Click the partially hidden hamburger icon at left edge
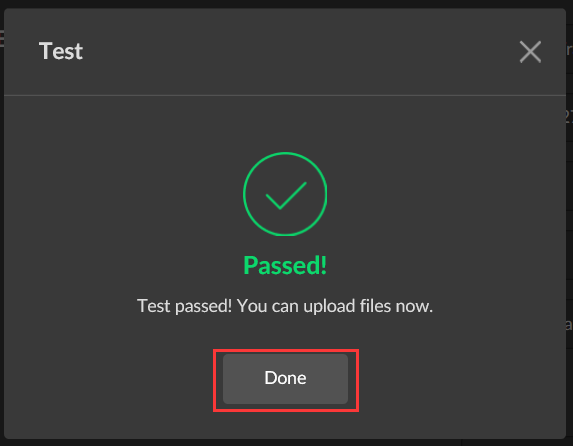This screenshot has height=446, width=573. coord(2,39)
